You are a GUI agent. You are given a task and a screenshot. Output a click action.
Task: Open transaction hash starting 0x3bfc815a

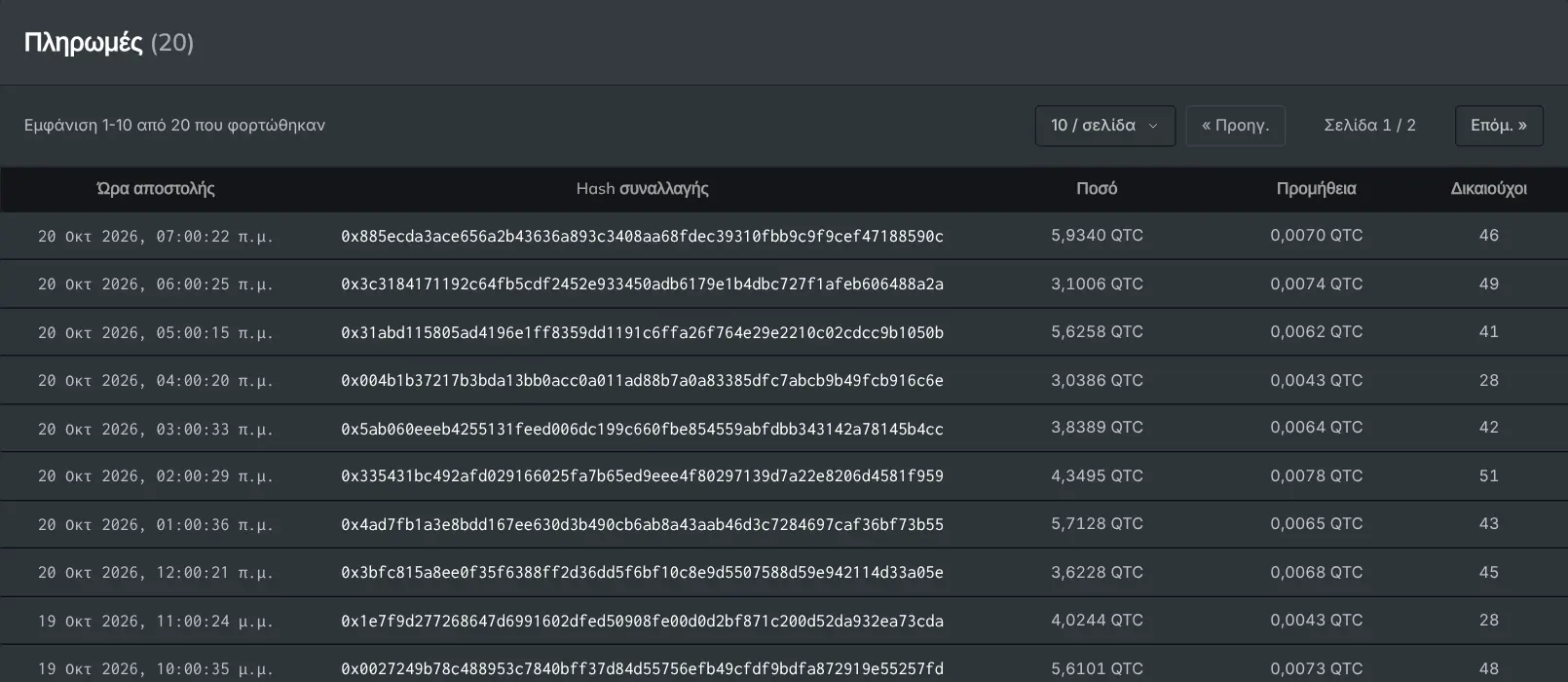coord(642,573)
